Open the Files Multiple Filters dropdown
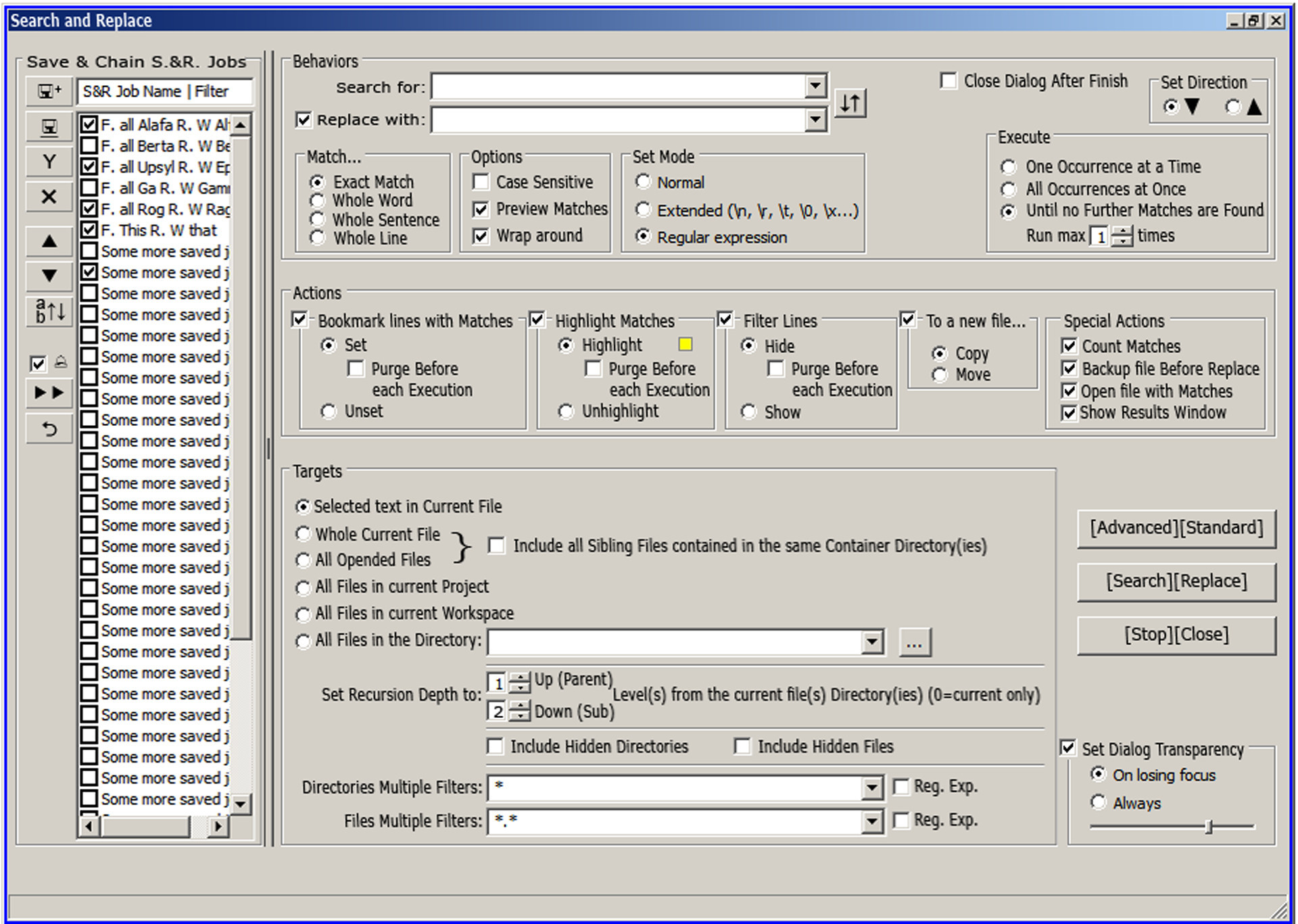The image size is (1298, 924). click(x=872, y=821)
